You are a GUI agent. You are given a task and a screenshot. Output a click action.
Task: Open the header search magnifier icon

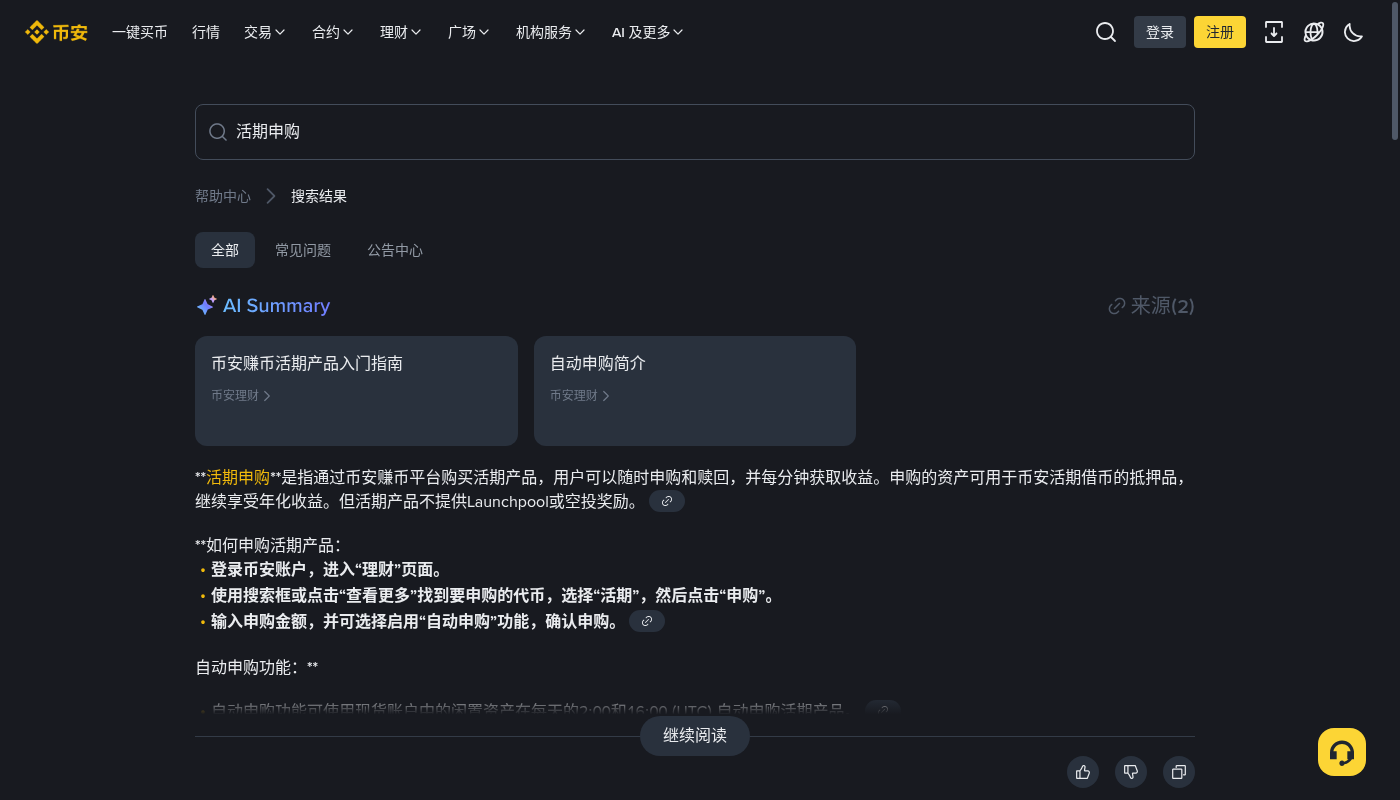coord(1106,32)
